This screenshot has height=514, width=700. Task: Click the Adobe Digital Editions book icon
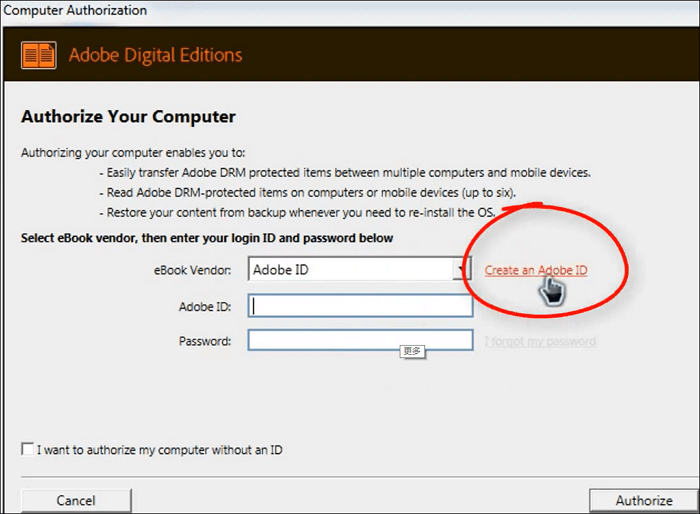click(x=39, y=55)
